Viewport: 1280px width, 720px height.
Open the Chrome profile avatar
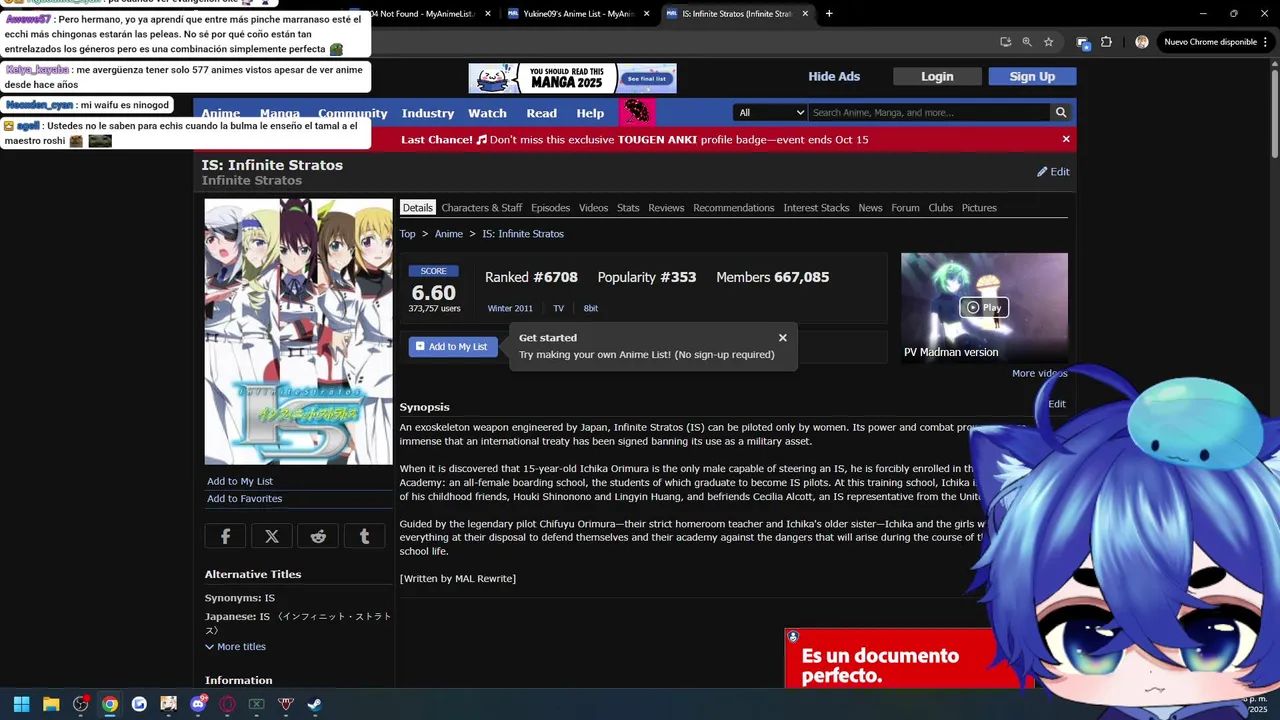[x=1142, y=42]
